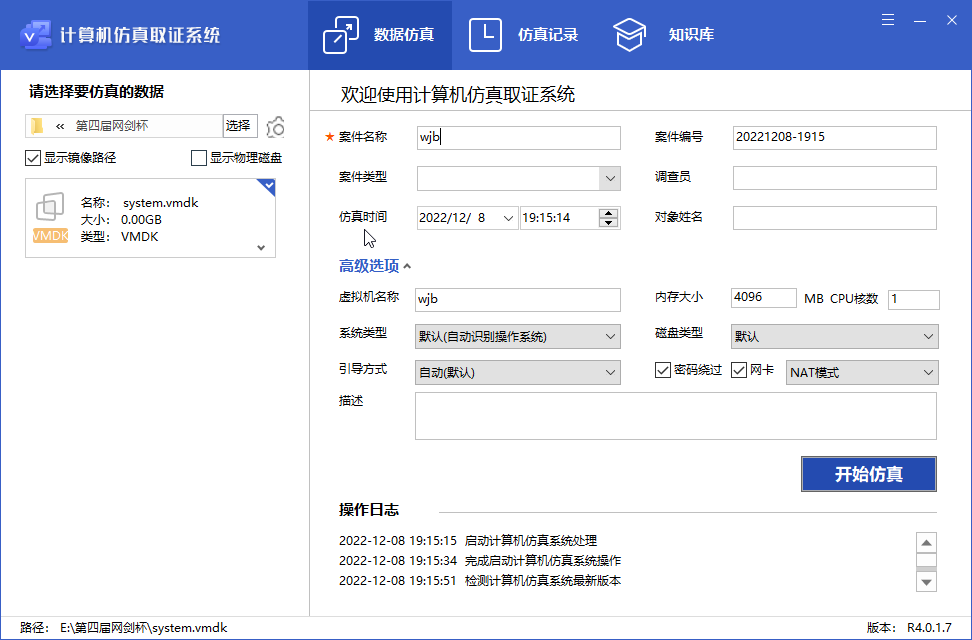The height and width of the screenshot is (640, 972).
Task: Click the 对象姓名 input field
Action: [834, 218]
